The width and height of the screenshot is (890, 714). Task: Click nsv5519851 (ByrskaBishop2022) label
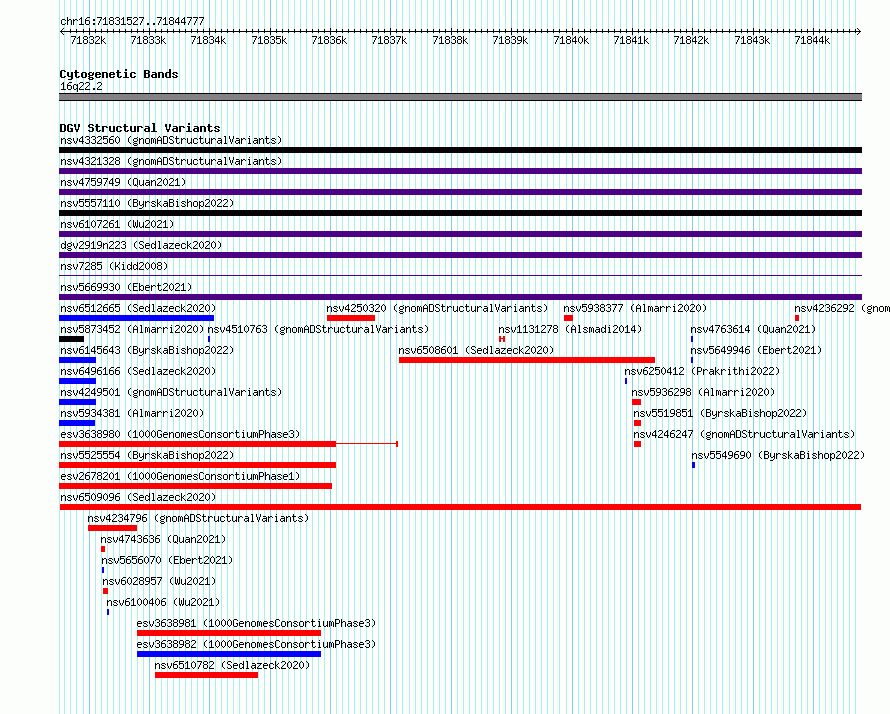[720, 413]
